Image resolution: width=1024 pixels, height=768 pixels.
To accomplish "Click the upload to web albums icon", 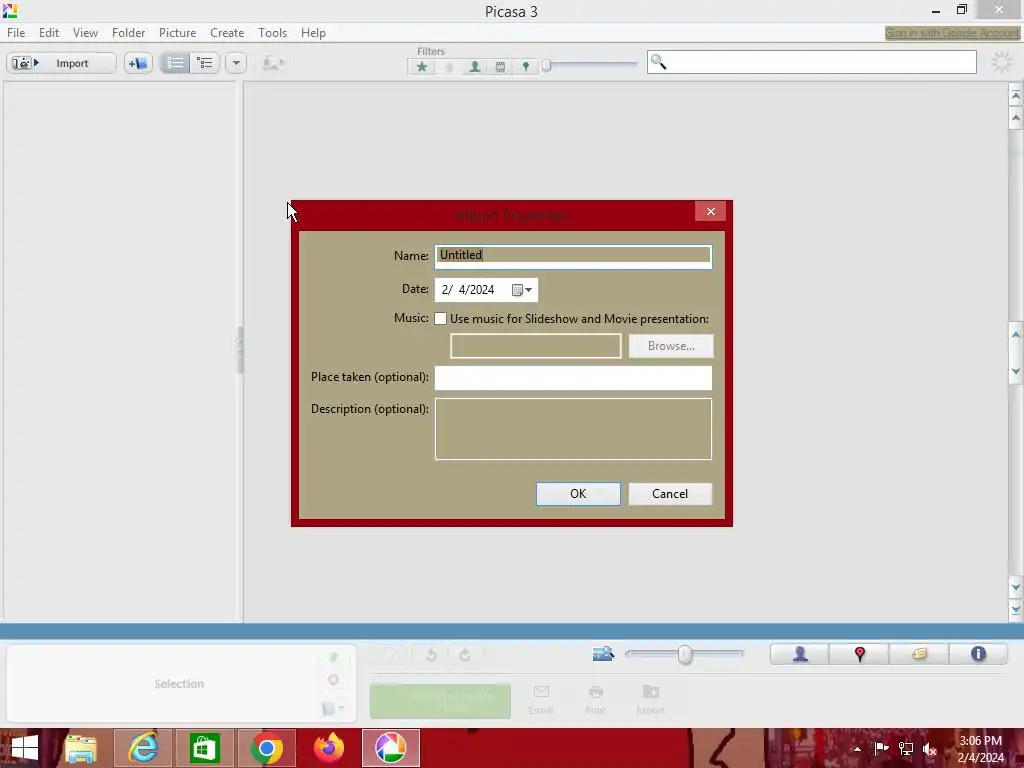I will tap(273, 63).
